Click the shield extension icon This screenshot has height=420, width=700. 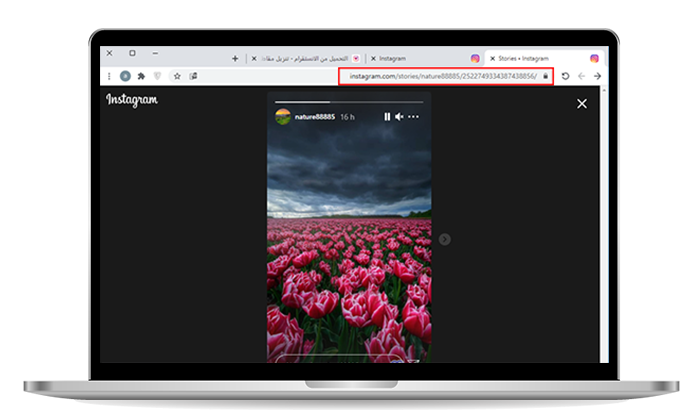(x=157, y=76)
